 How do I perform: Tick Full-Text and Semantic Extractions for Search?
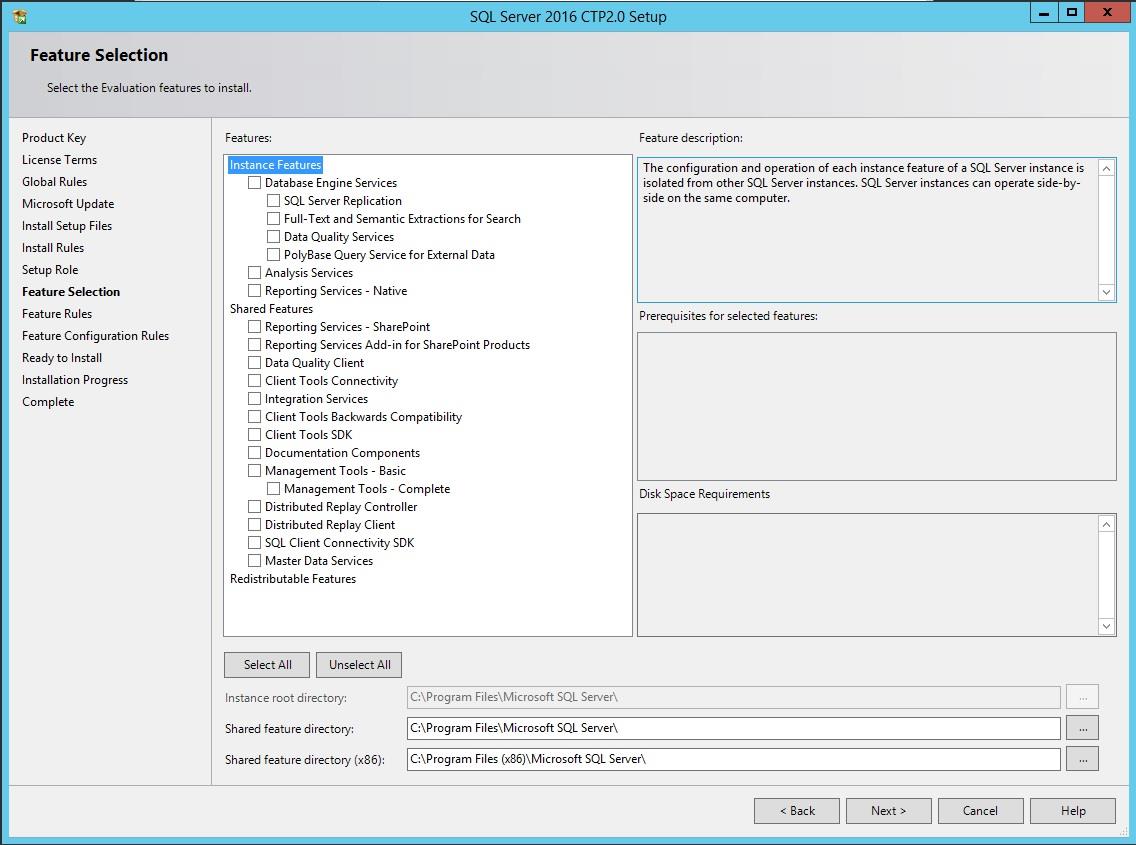click(273, 219)
